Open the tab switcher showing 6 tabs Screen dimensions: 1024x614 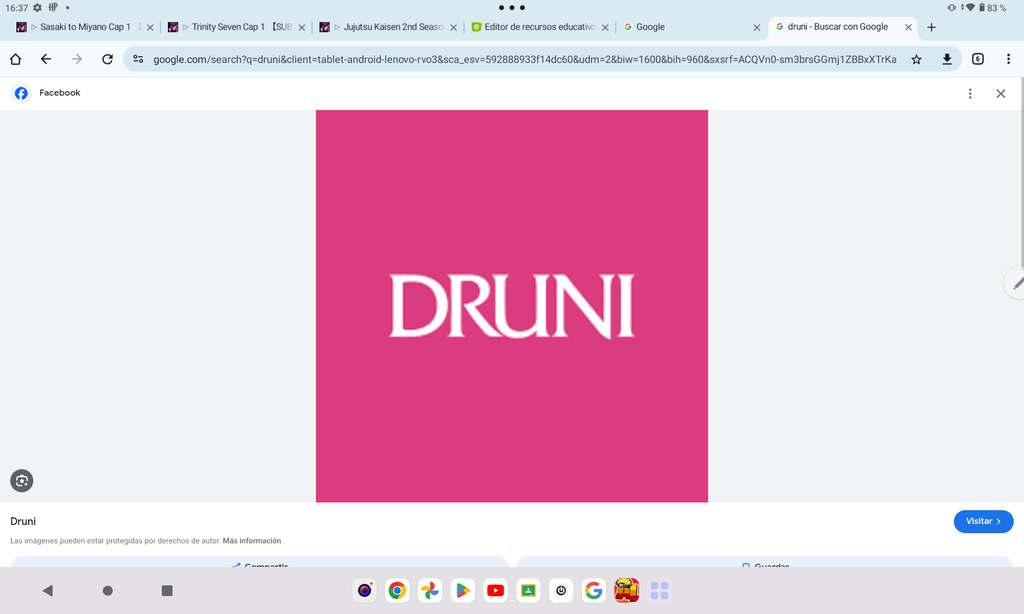[x=978, y=59]
